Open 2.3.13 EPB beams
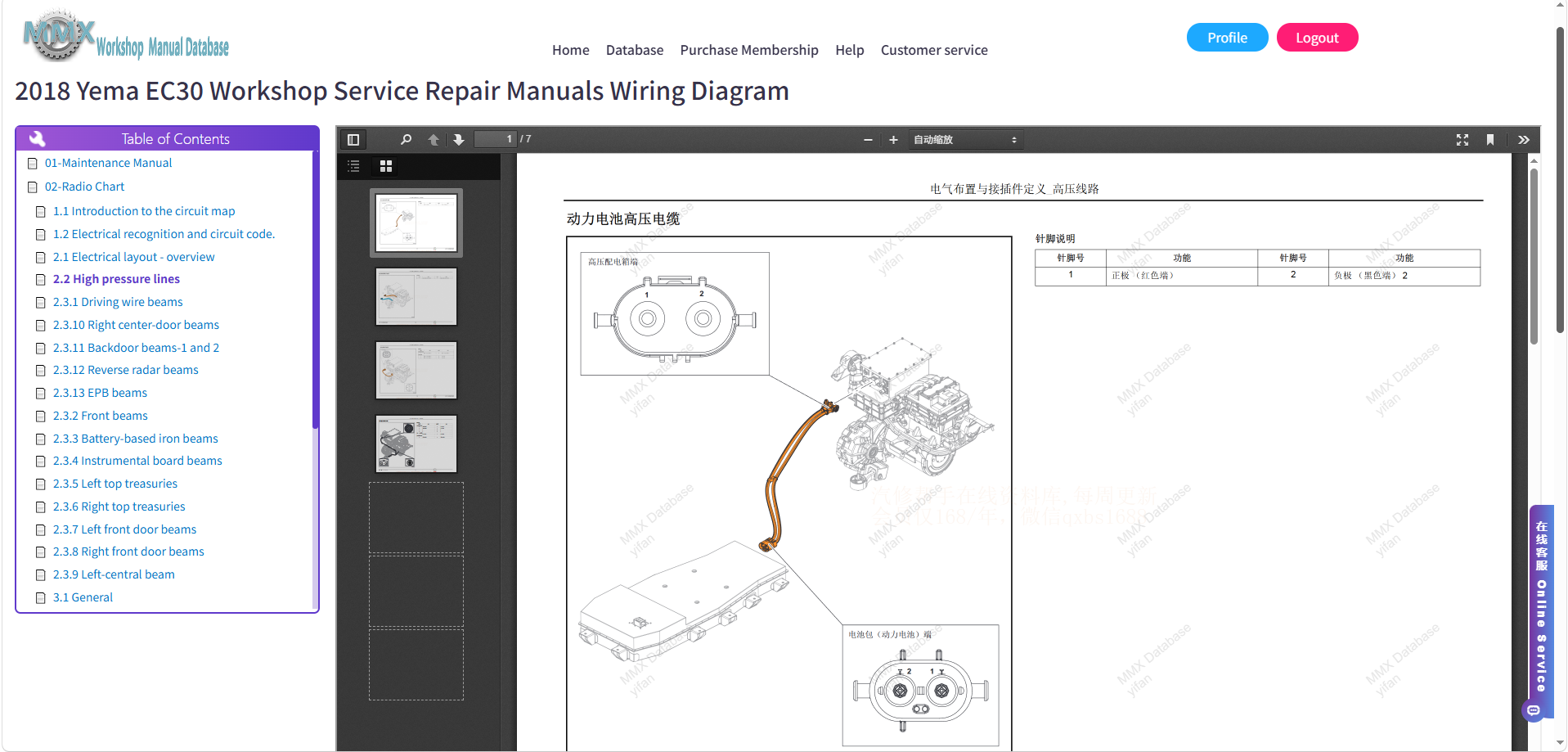The height and width of the screenshot is (752, 1568). coord(100,393)
